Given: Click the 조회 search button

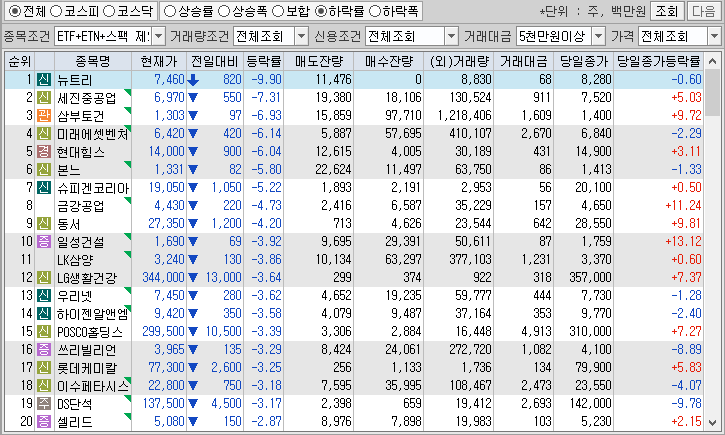Looking at the screenshot, I should pyautogui.click(x=666, y=11).
